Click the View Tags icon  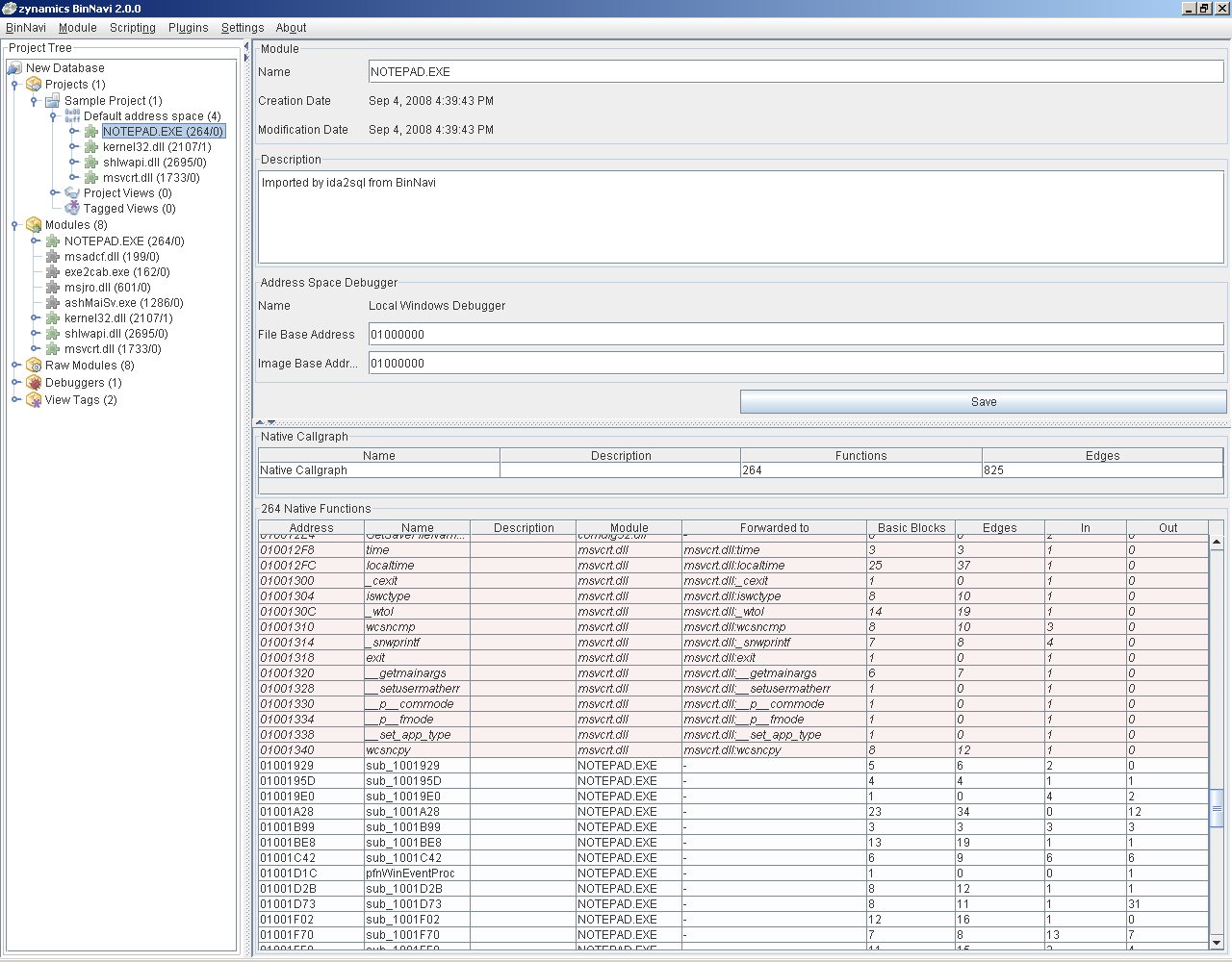point(34,399)
